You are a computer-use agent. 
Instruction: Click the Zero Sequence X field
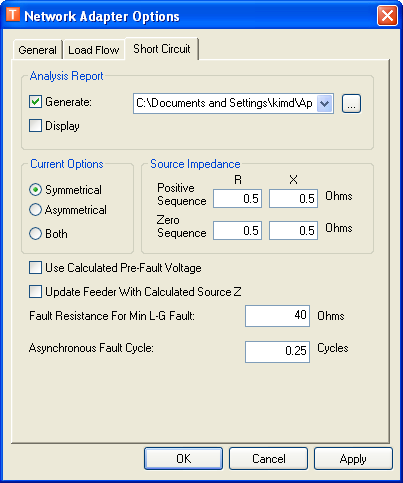click(x=293, y=231)
